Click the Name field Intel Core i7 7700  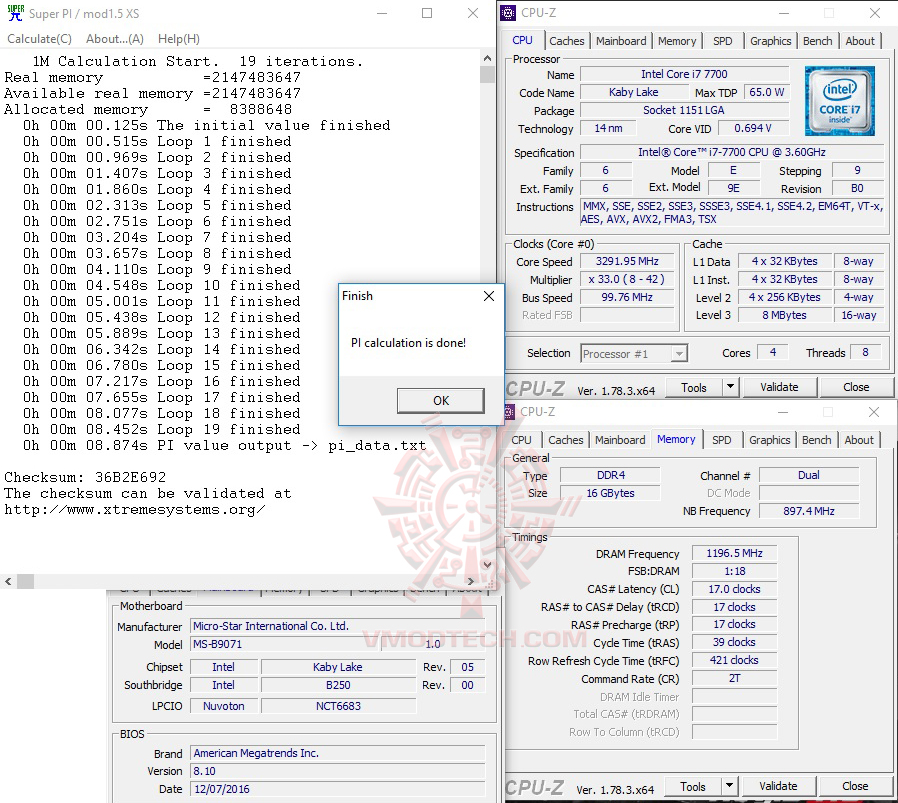point(684,74)
